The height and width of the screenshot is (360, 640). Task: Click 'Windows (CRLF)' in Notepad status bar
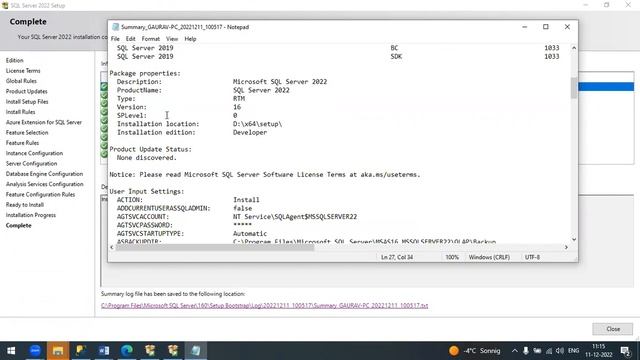click(x=489, y=257)
